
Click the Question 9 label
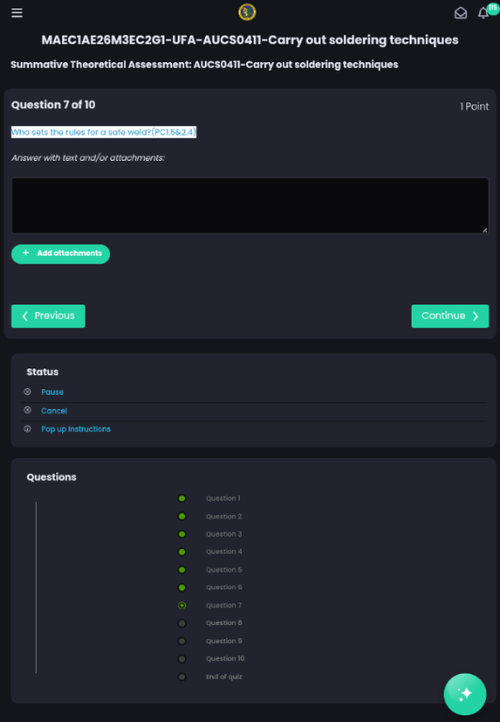pos(224,640)
